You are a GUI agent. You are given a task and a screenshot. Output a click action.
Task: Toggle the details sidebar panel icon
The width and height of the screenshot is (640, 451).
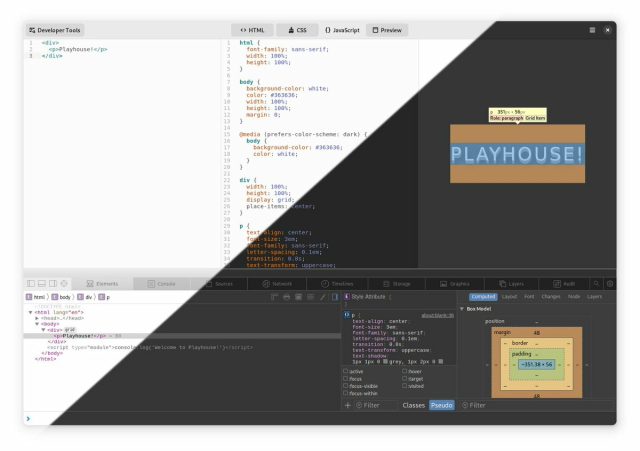[x=335, y=297]
